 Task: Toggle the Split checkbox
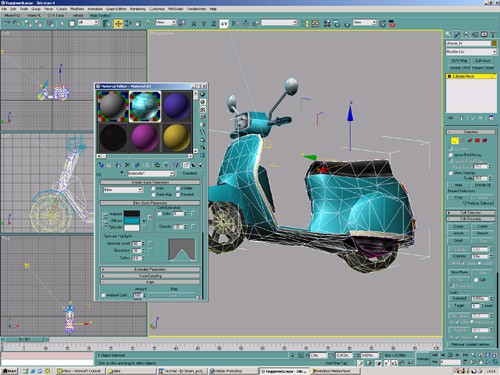[x=476, y=280]
